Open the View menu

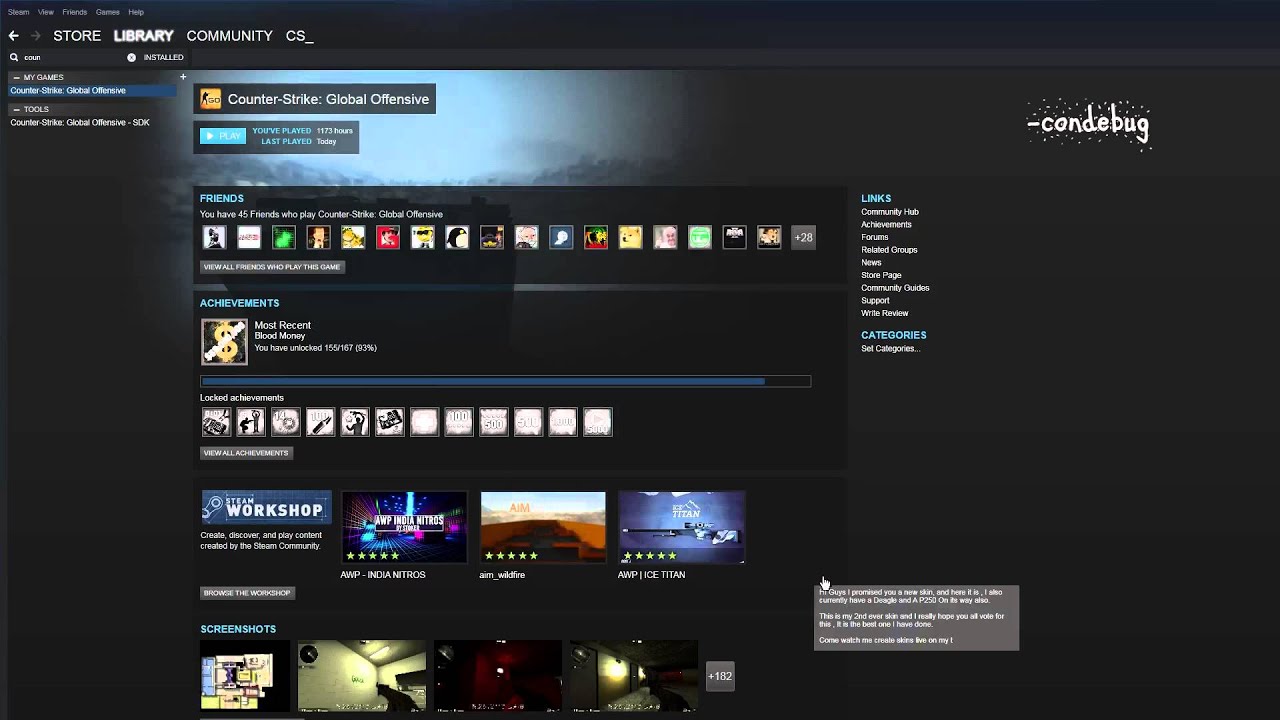pos(46,12)
